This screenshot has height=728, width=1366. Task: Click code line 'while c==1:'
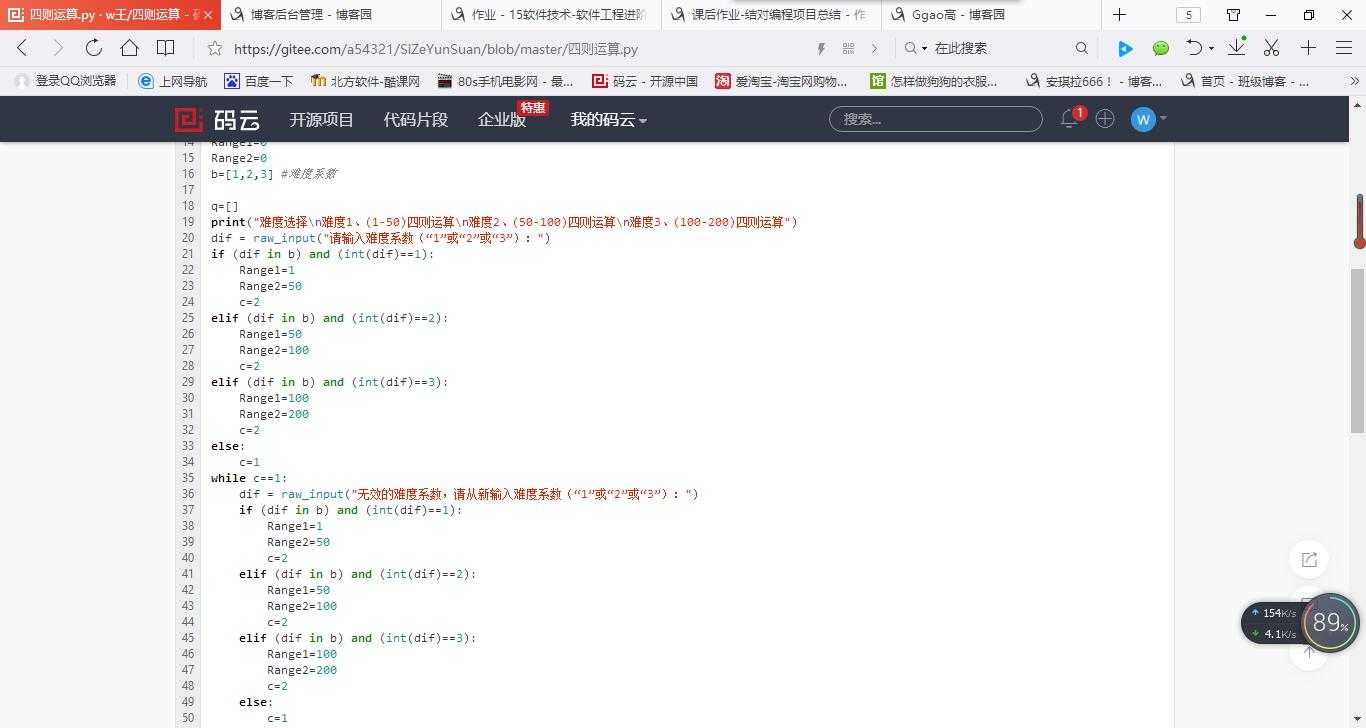click(249, 478)
